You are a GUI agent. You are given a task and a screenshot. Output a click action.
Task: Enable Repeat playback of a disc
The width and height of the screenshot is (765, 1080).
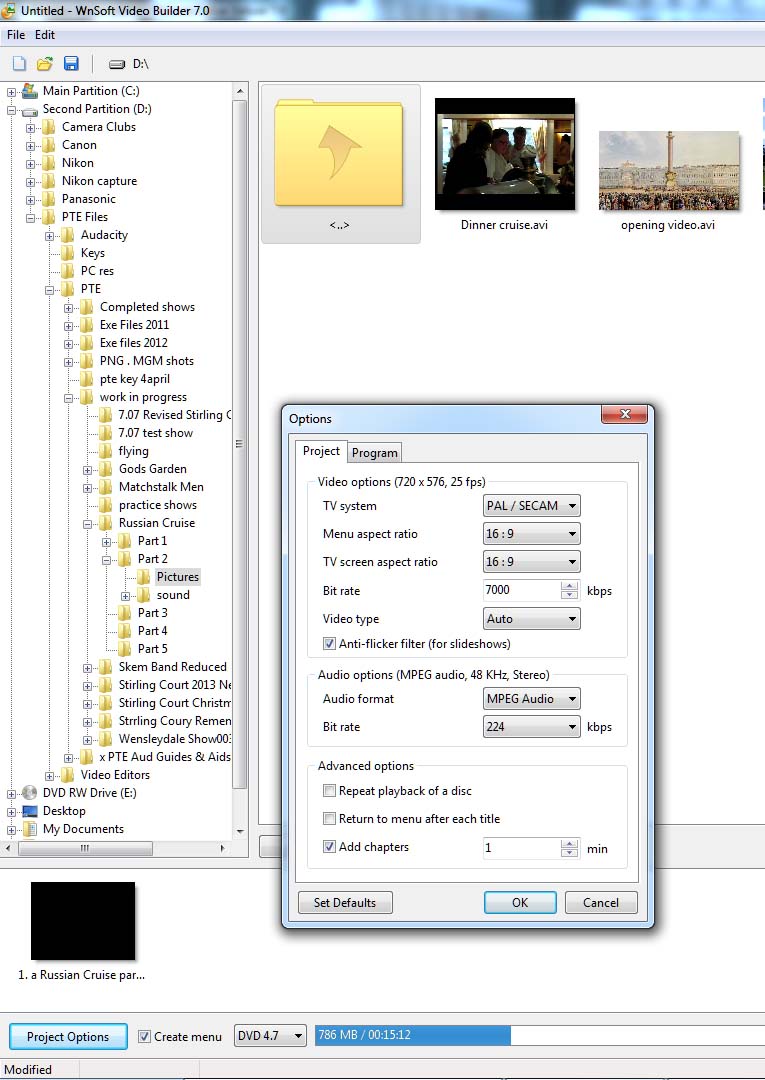[x=329, y=791]
